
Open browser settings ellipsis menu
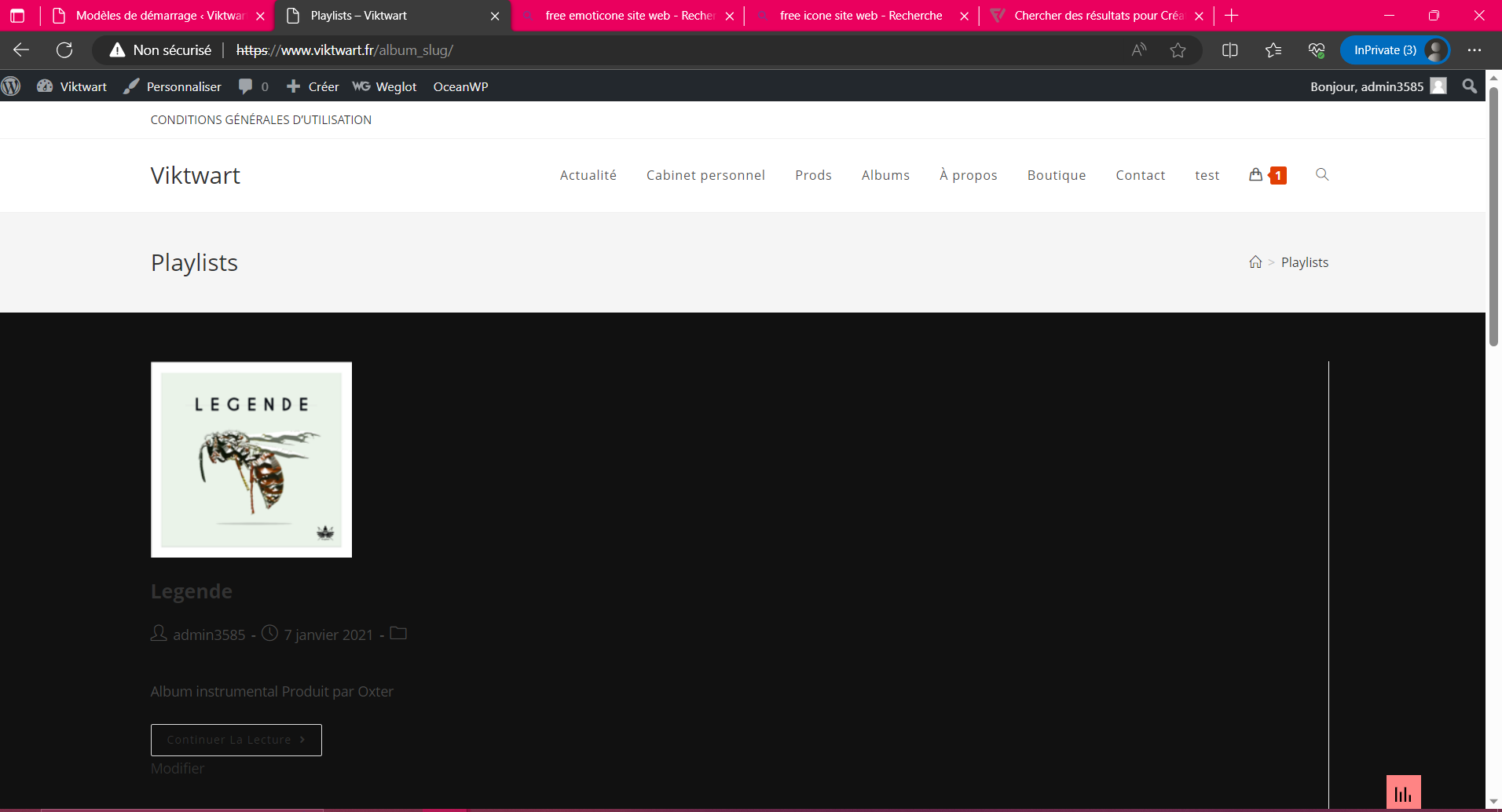[1475, 50]
